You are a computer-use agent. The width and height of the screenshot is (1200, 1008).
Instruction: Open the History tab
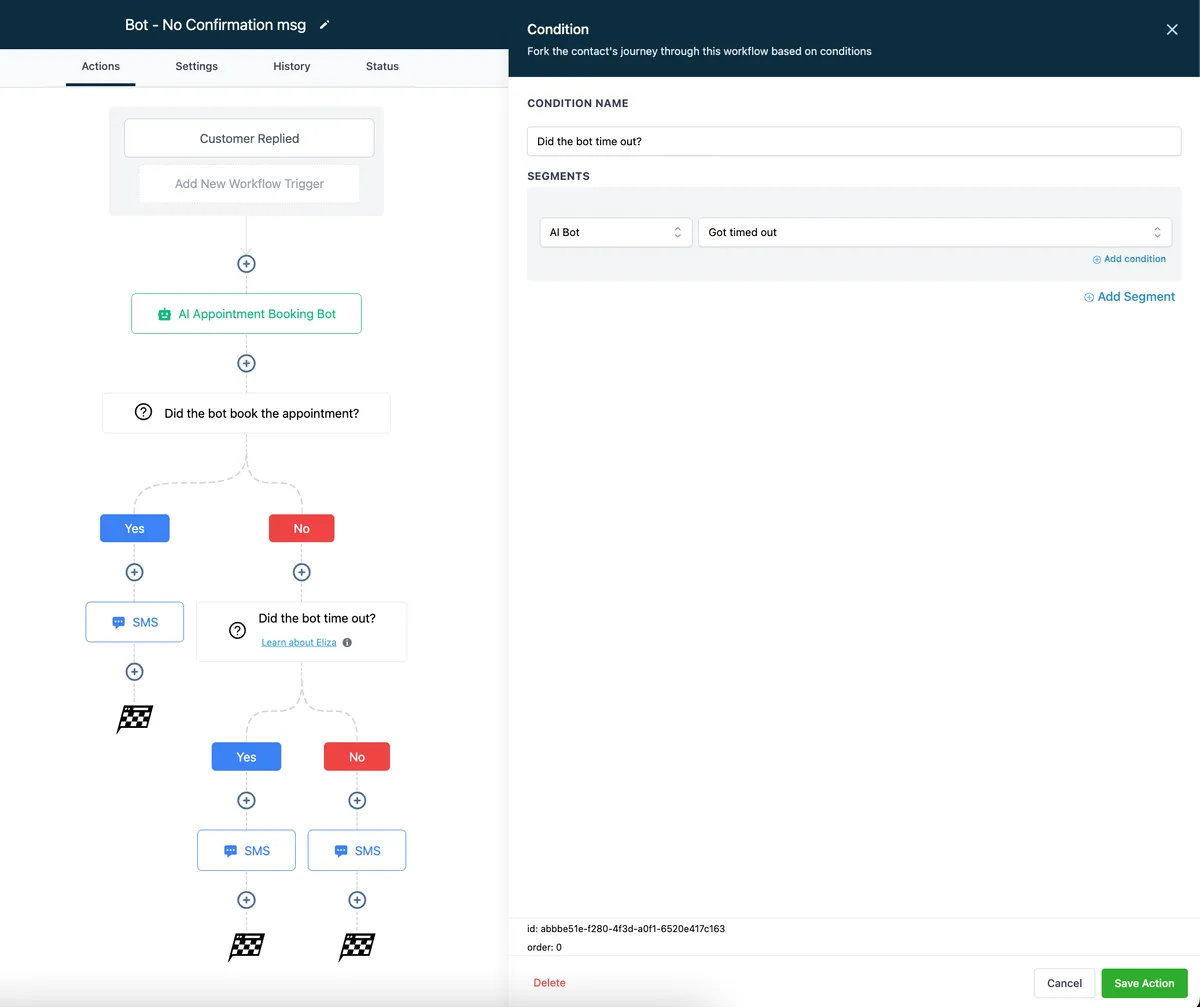click(292, 66)
